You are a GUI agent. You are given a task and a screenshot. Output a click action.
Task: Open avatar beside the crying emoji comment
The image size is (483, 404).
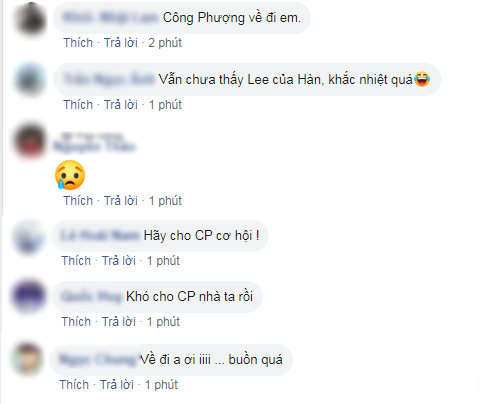[30, 141]
